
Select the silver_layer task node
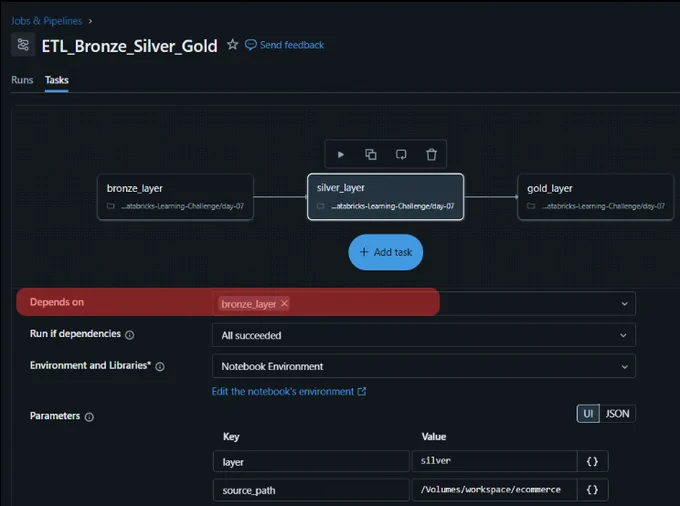(386, 197)
